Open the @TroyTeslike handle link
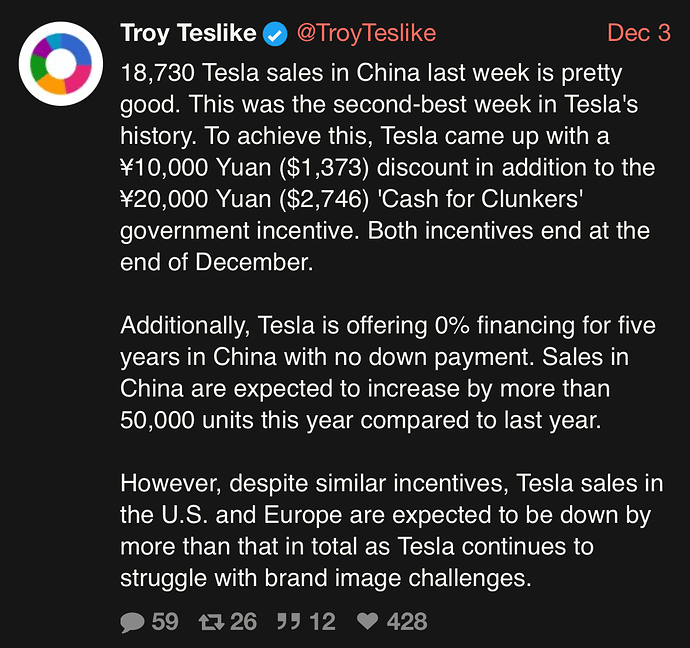 pos(367,33)
